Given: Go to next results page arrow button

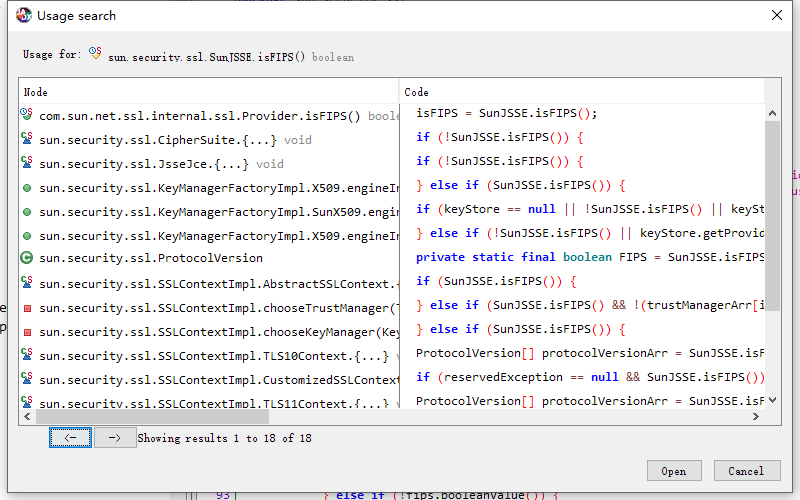Looking at the screenshot, I should [115, 438].
